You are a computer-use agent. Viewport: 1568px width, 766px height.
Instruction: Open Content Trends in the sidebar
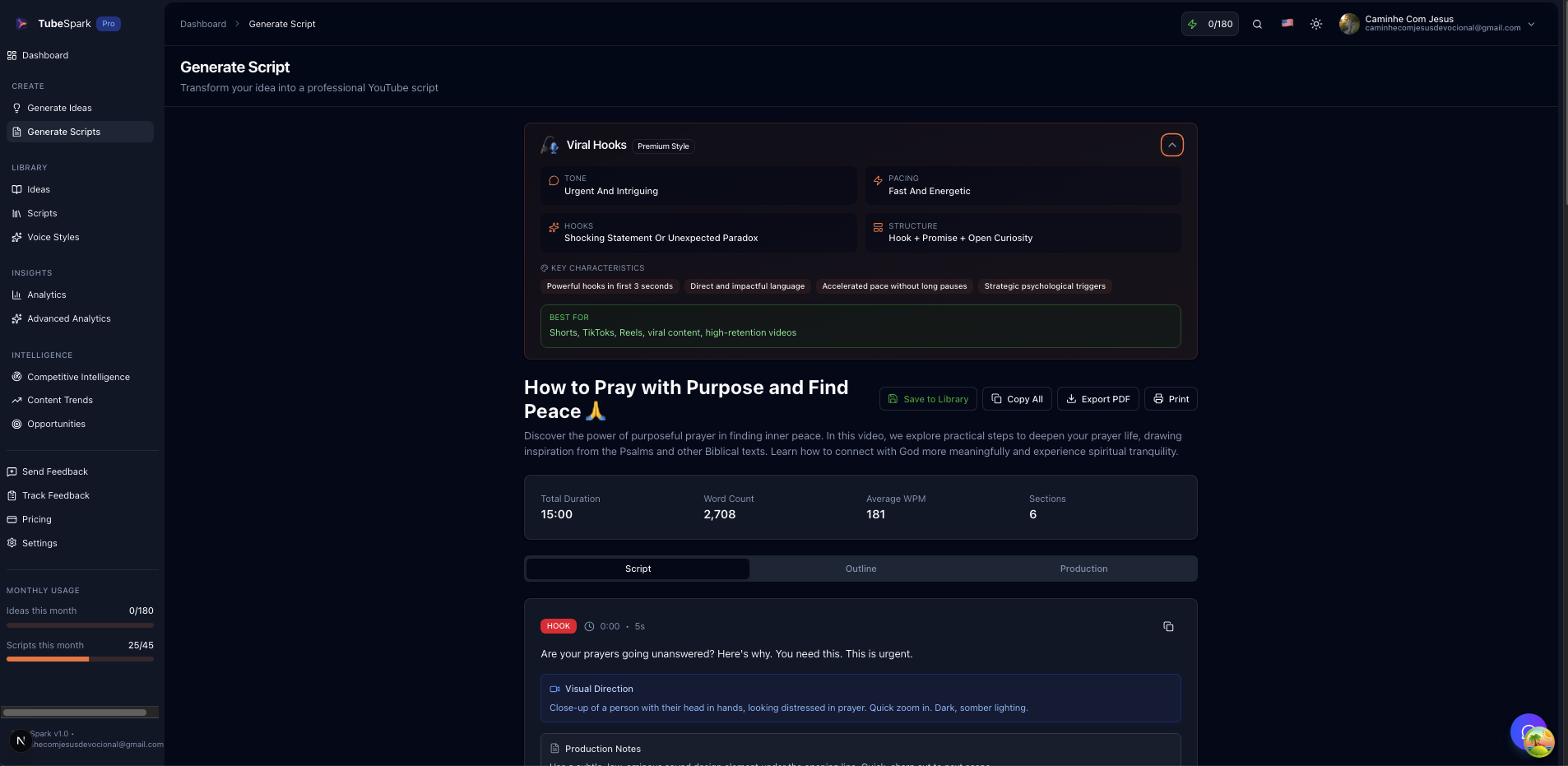(59, 400)
